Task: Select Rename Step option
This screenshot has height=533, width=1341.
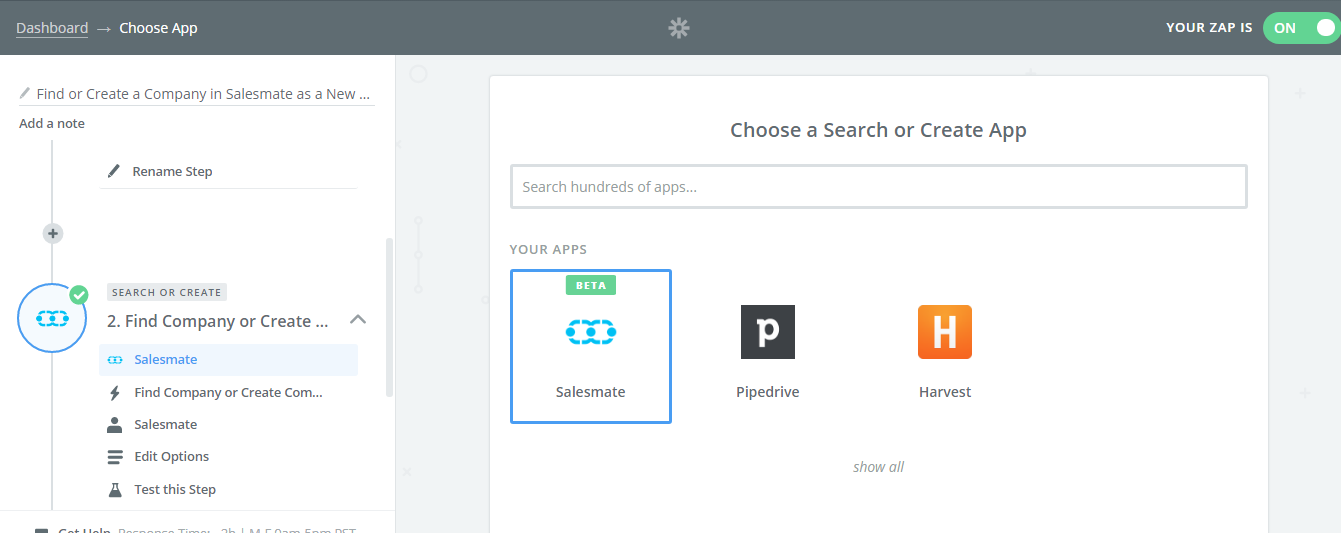Action: click(x=172, y=171)
